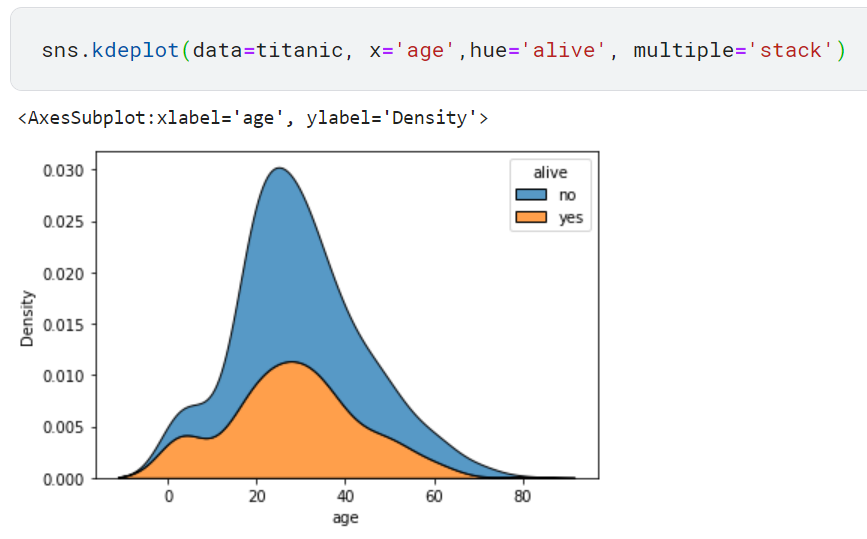Viewport: 867px width, 539px height.
Task: Click the blue 'no' legend swatch
Action: pyautogui.click(x=531, y=195)
